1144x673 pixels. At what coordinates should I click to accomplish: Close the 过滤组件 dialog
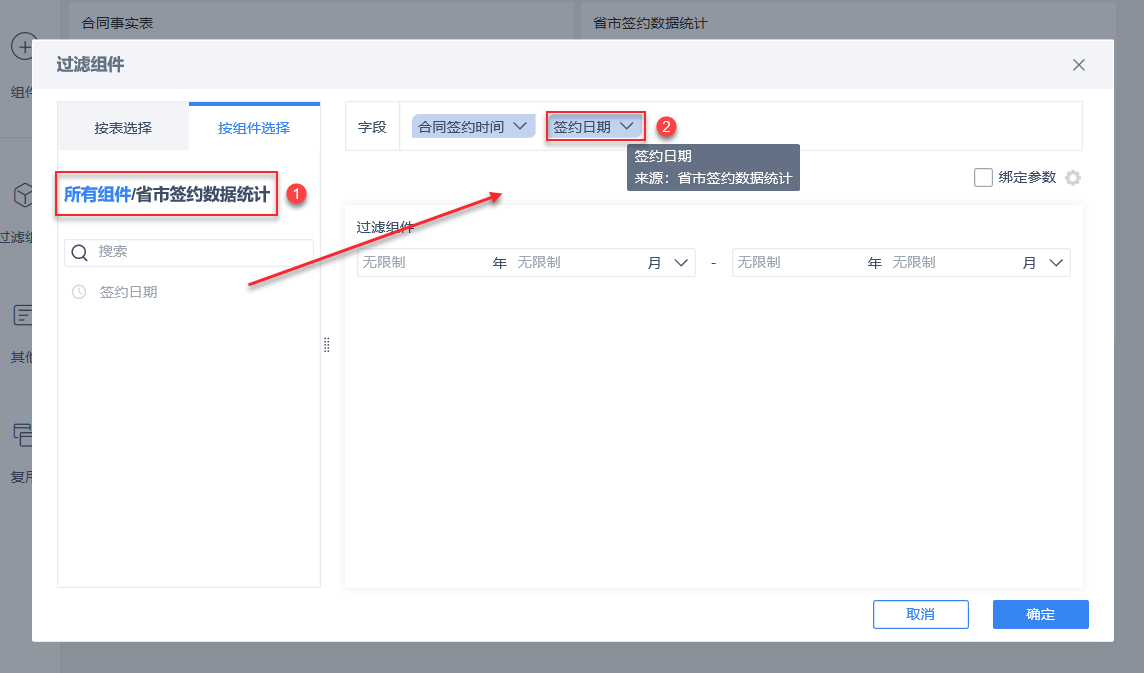(x=1078, y=65)
